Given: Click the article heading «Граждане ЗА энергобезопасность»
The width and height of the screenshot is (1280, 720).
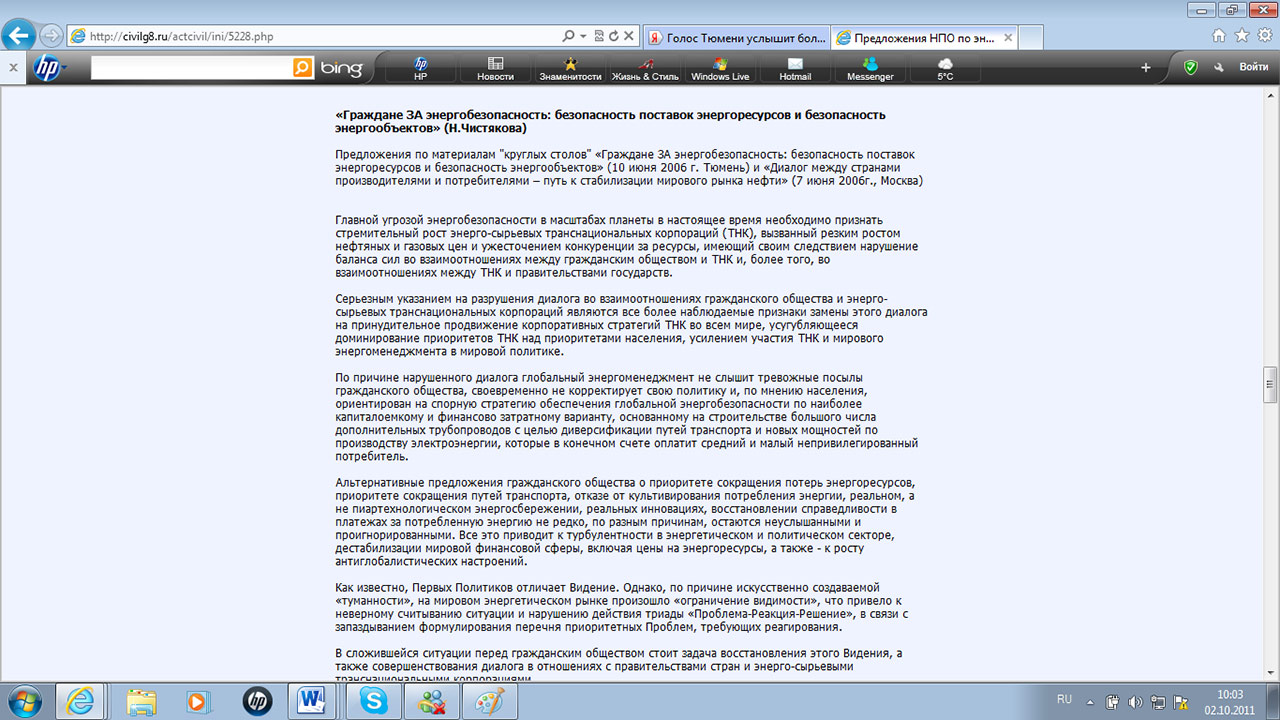Looking at the screenshot, I should click(x=610, y=121).
